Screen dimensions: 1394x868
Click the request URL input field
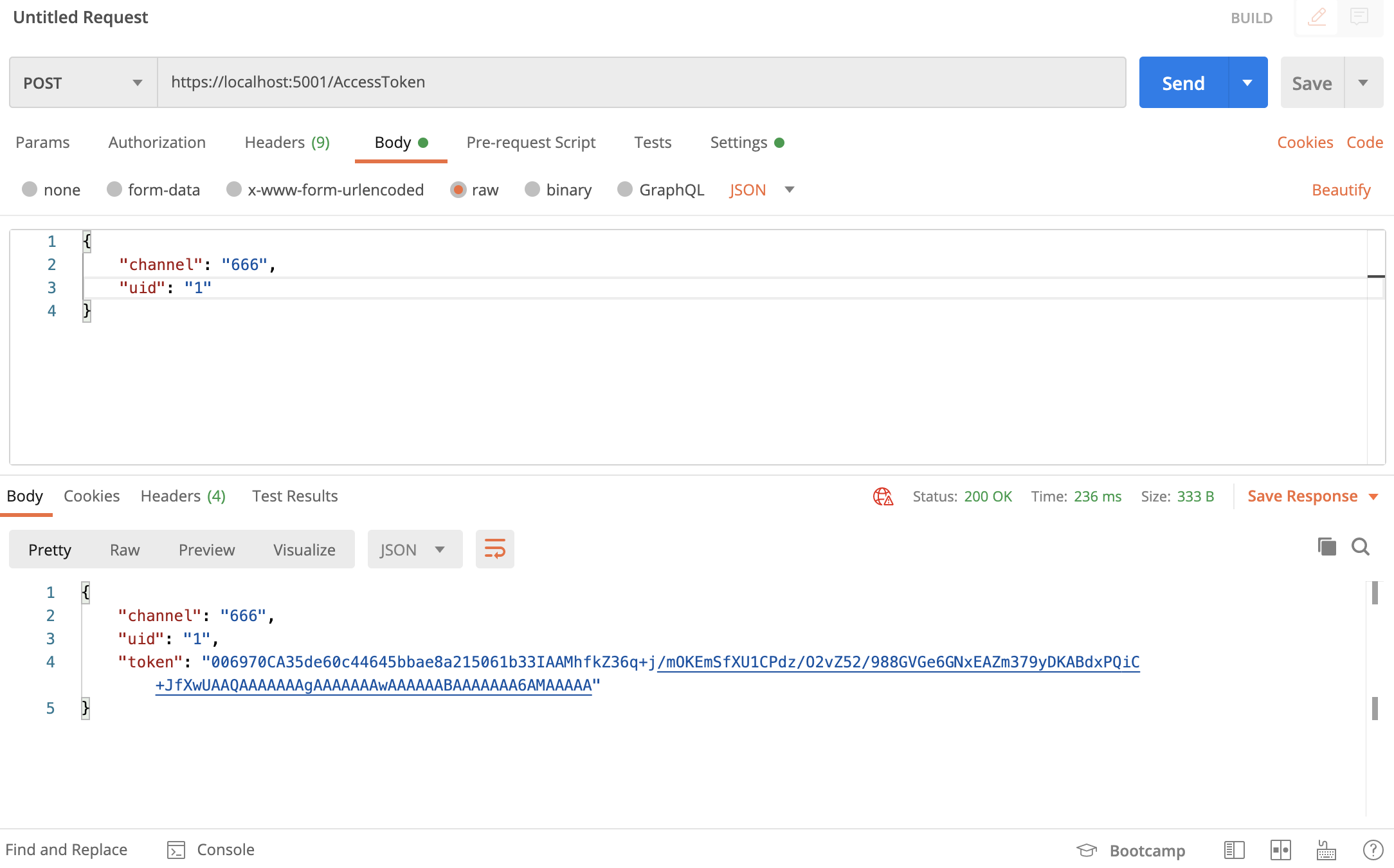click(641, 82)
